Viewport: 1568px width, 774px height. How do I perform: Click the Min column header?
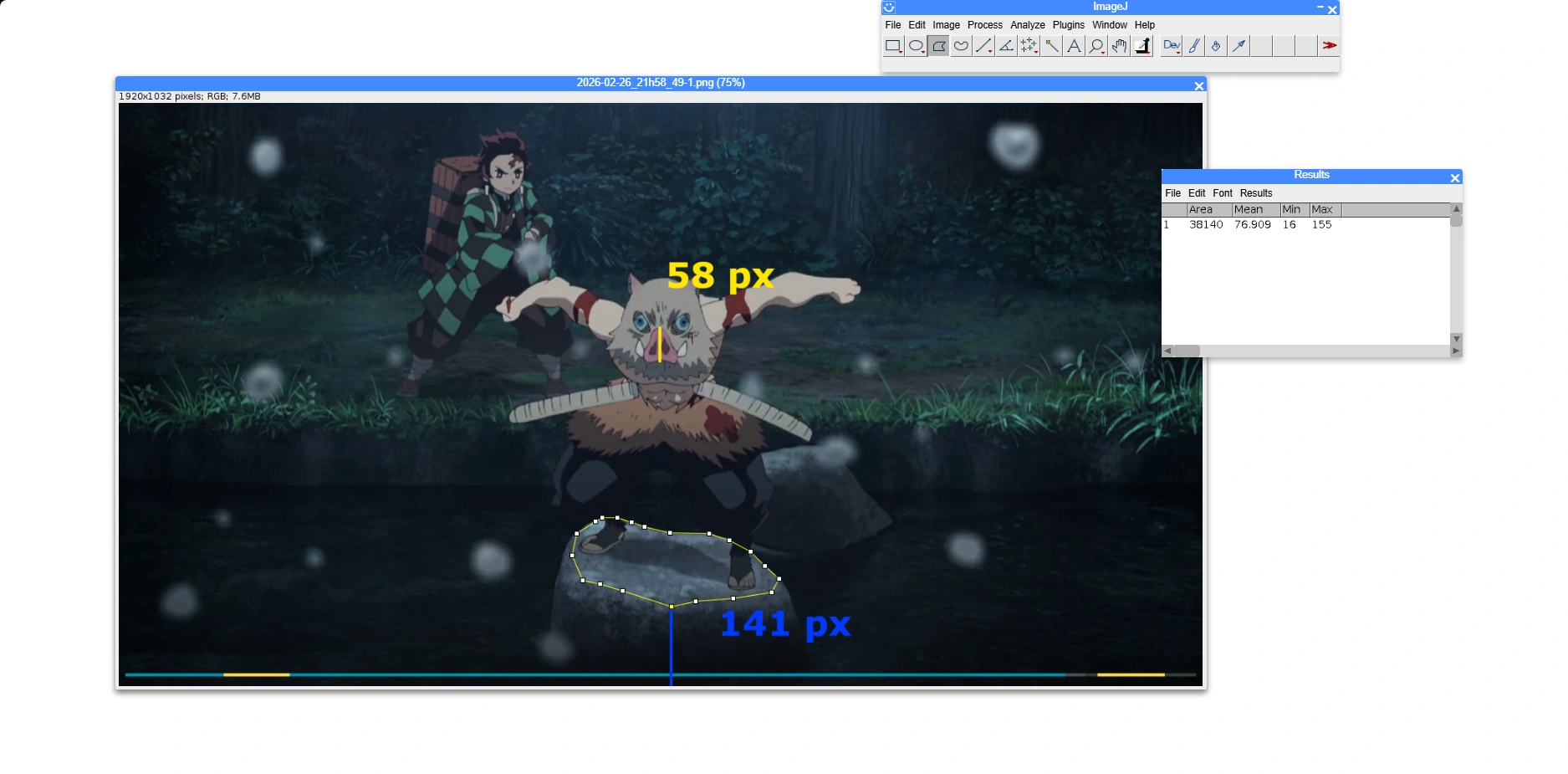(1295, 210)
